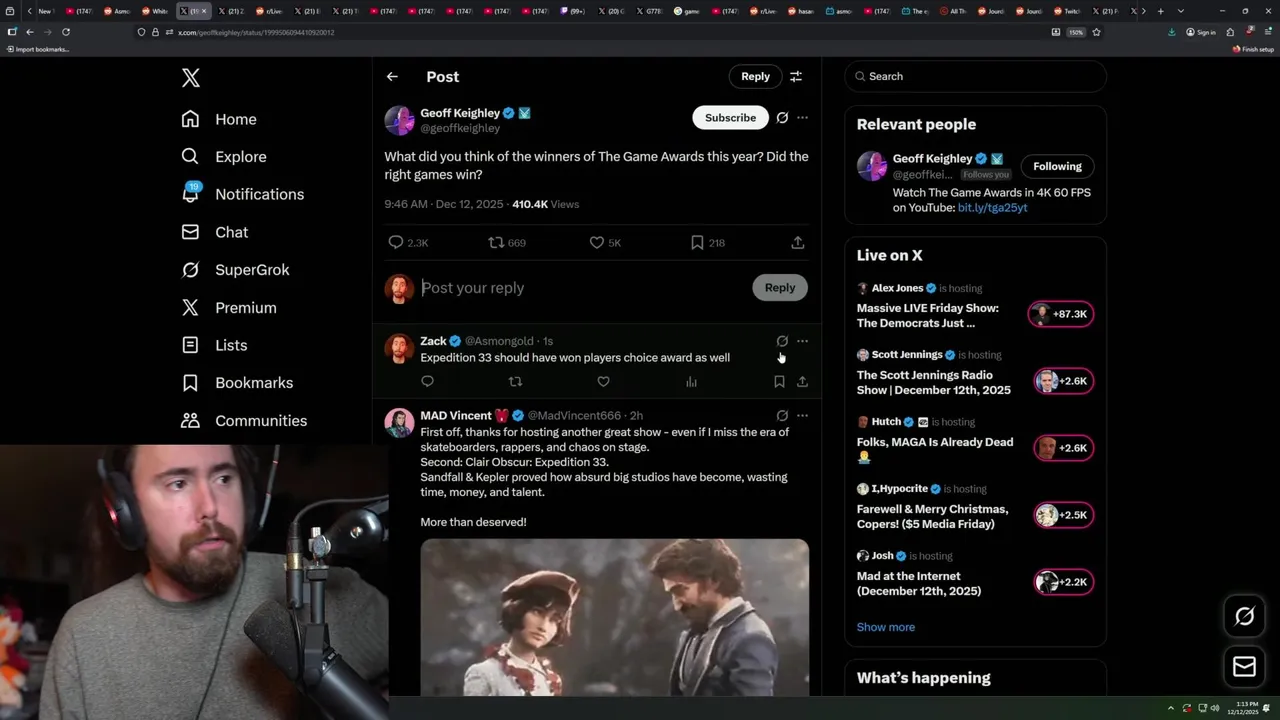
Task: Bookmark Zack's reply
Action: [779, 381]
